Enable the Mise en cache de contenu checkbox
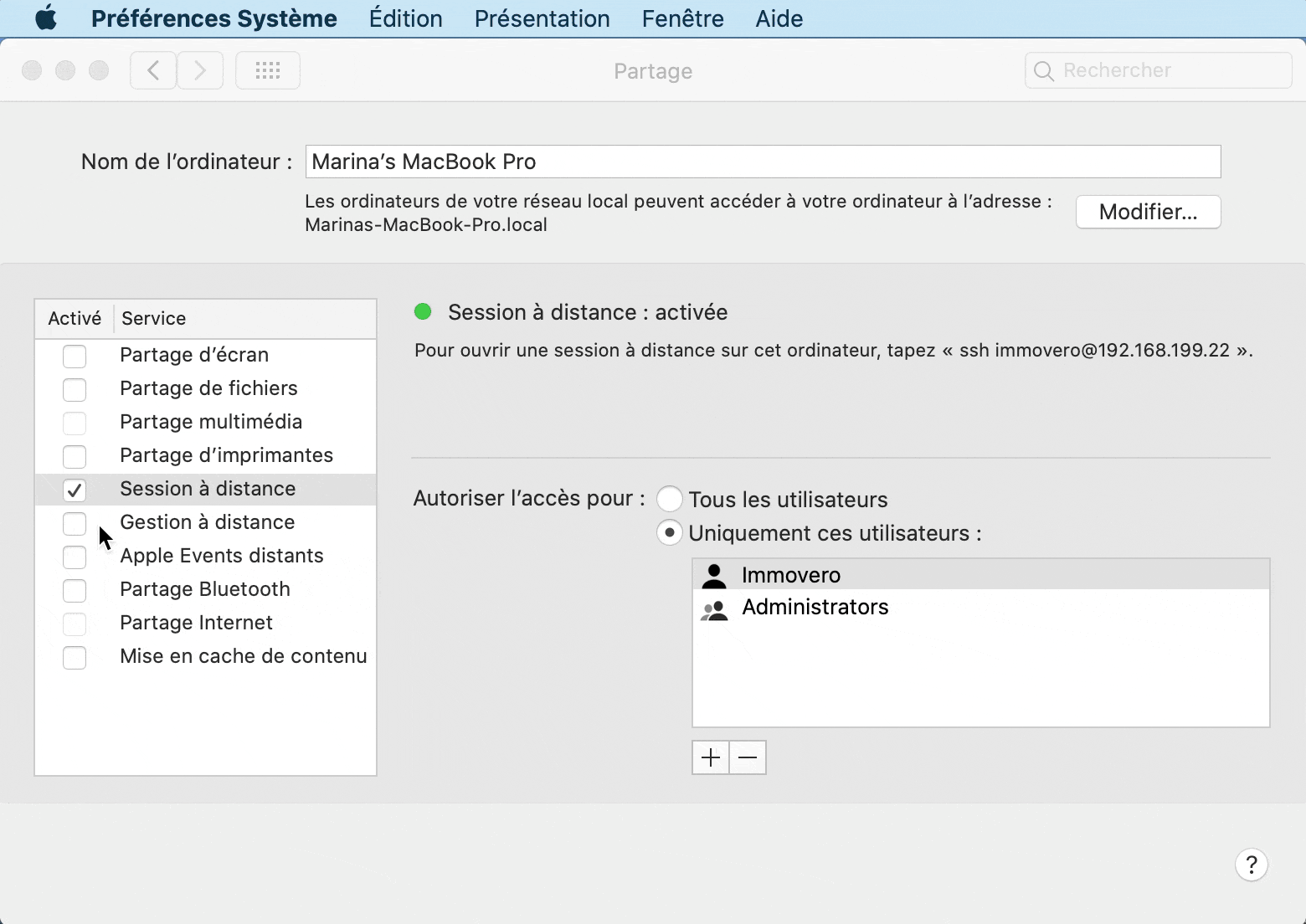1306x924 pixels. (x=75, y=657)
